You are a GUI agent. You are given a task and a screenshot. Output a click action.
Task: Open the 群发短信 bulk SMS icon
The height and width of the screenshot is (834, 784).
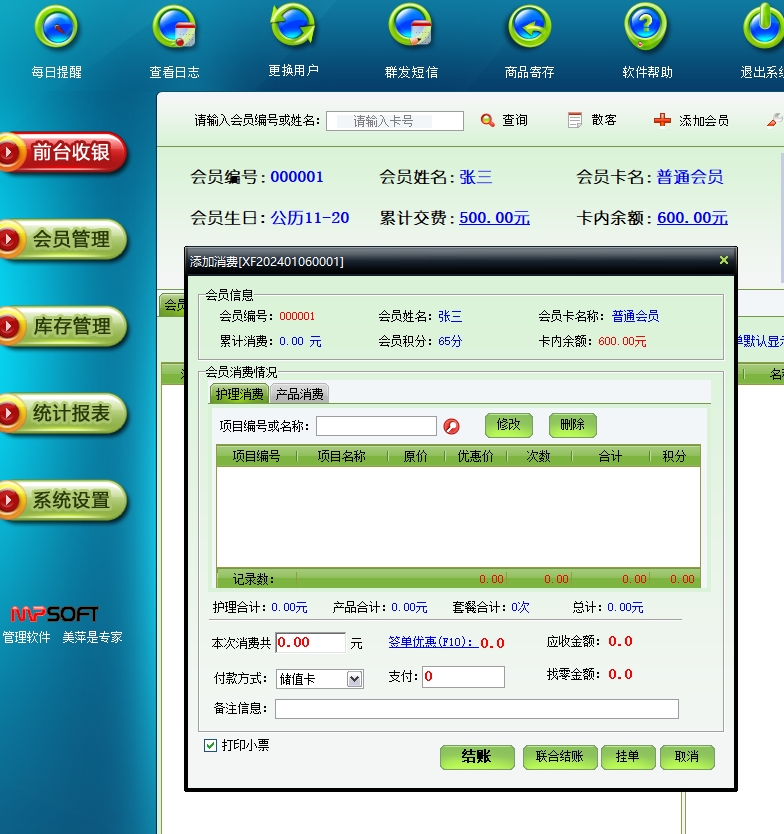click(411, 29)
